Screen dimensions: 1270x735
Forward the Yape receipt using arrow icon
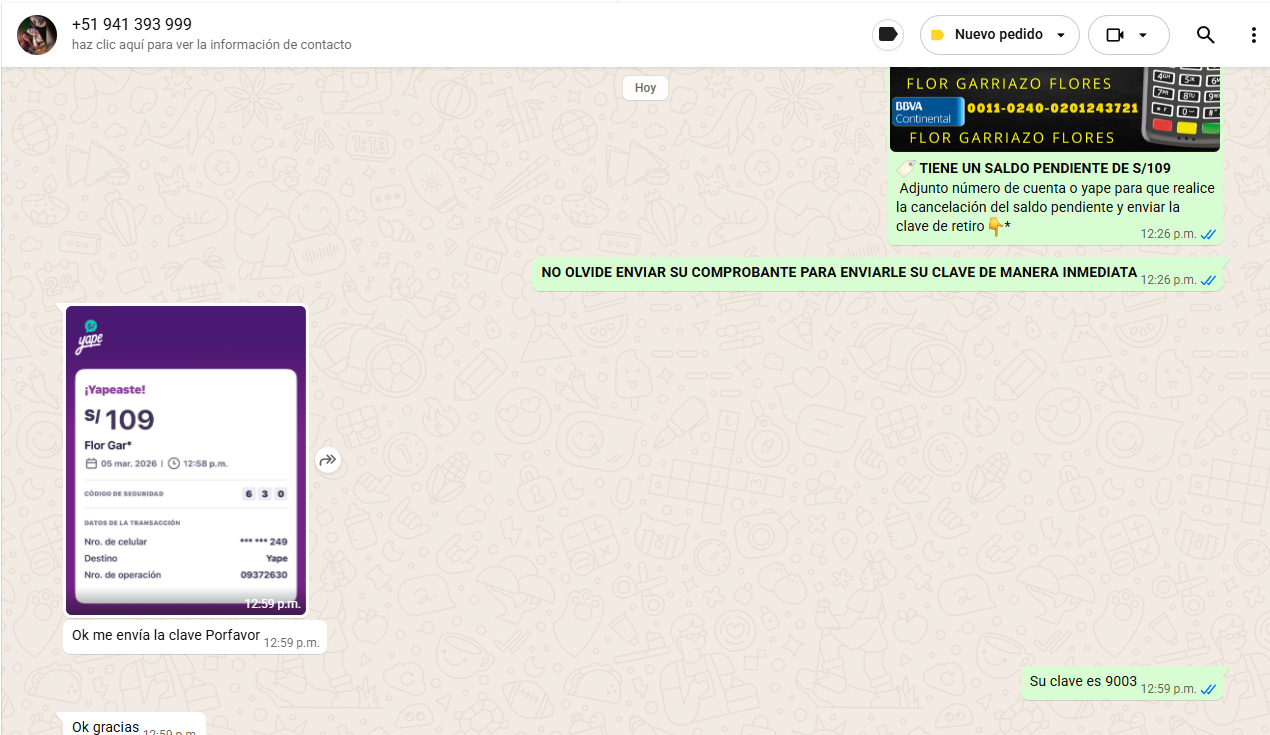[x=328, y=460]
